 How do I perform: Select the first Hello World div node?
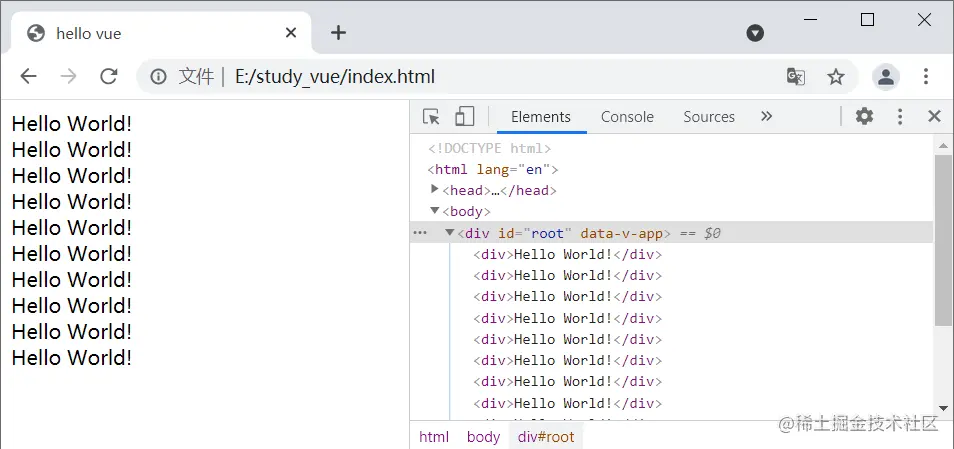pos(568,254)
